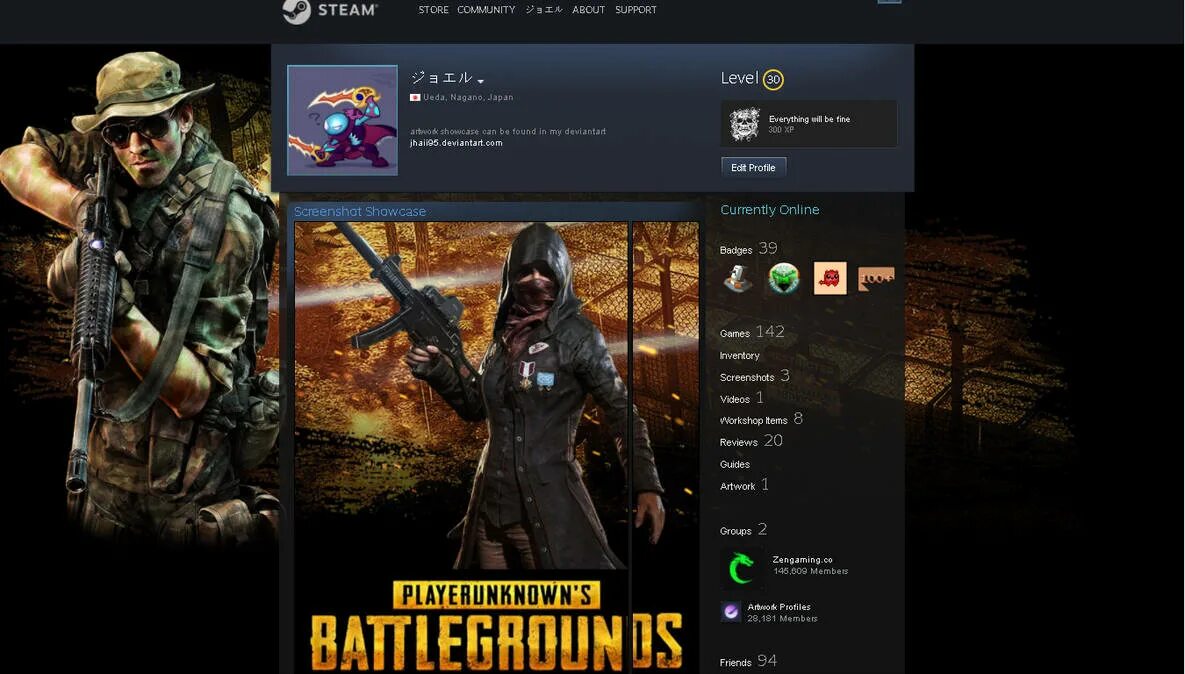Open the STORE menu
The image size is (1185, 674).
click(x=433, y=10)
